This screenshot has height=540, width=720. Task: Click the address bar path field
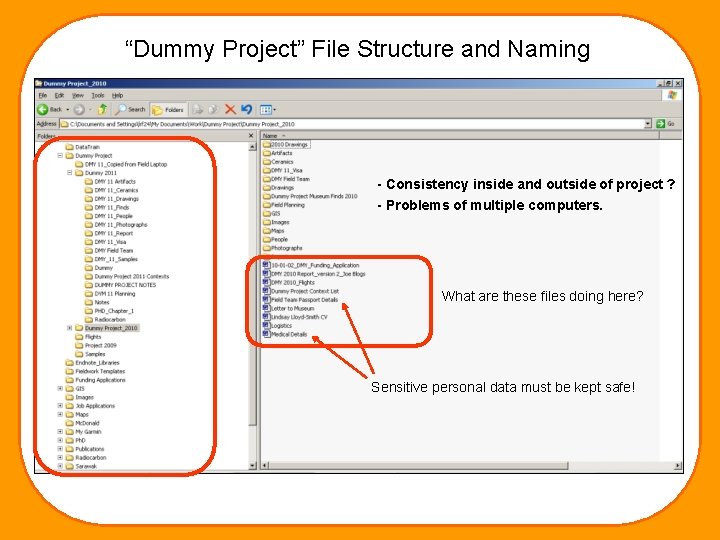[x=352, y=124]
